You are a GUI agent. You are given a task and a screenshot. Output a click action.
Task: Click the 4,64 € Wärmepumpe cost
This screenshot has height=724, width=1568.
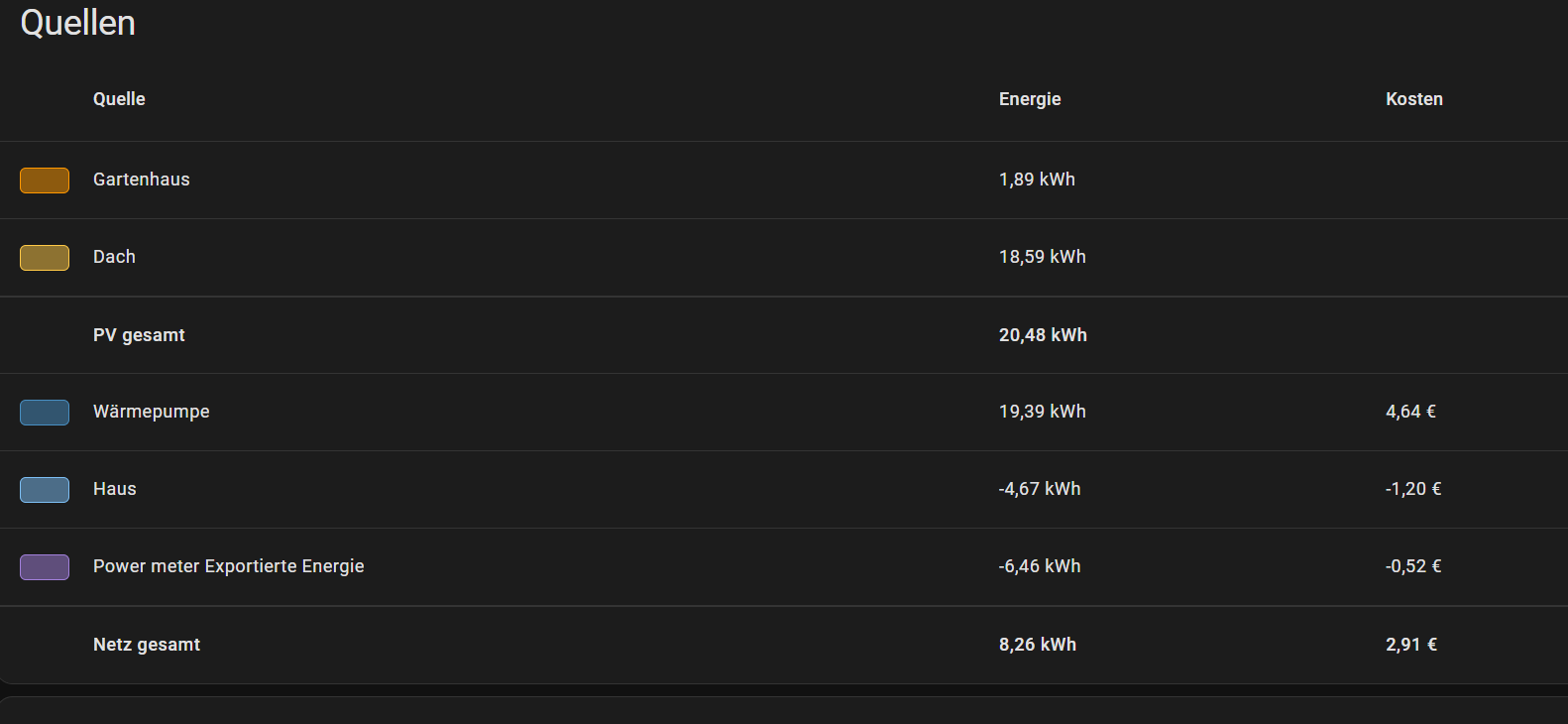[1410, 412]
